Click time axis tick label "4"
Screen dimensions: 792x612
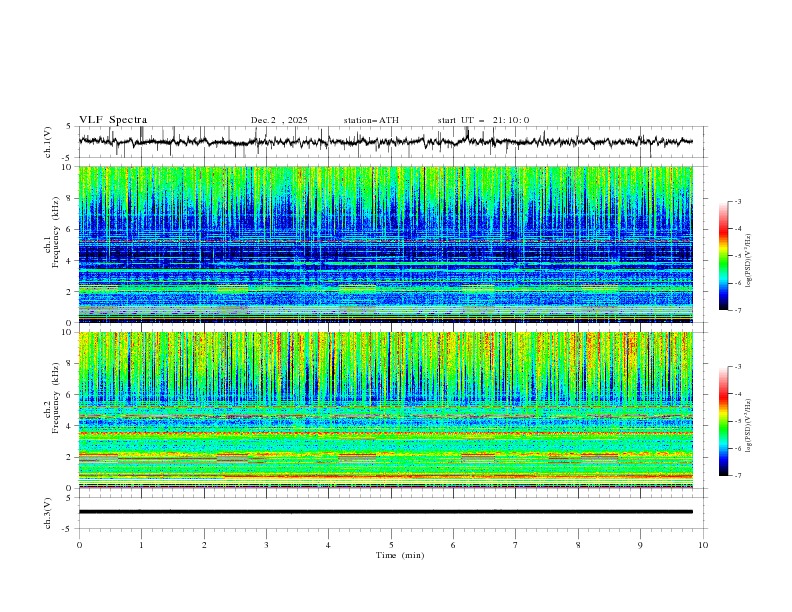pyautogui.click(x=329, y=545)
